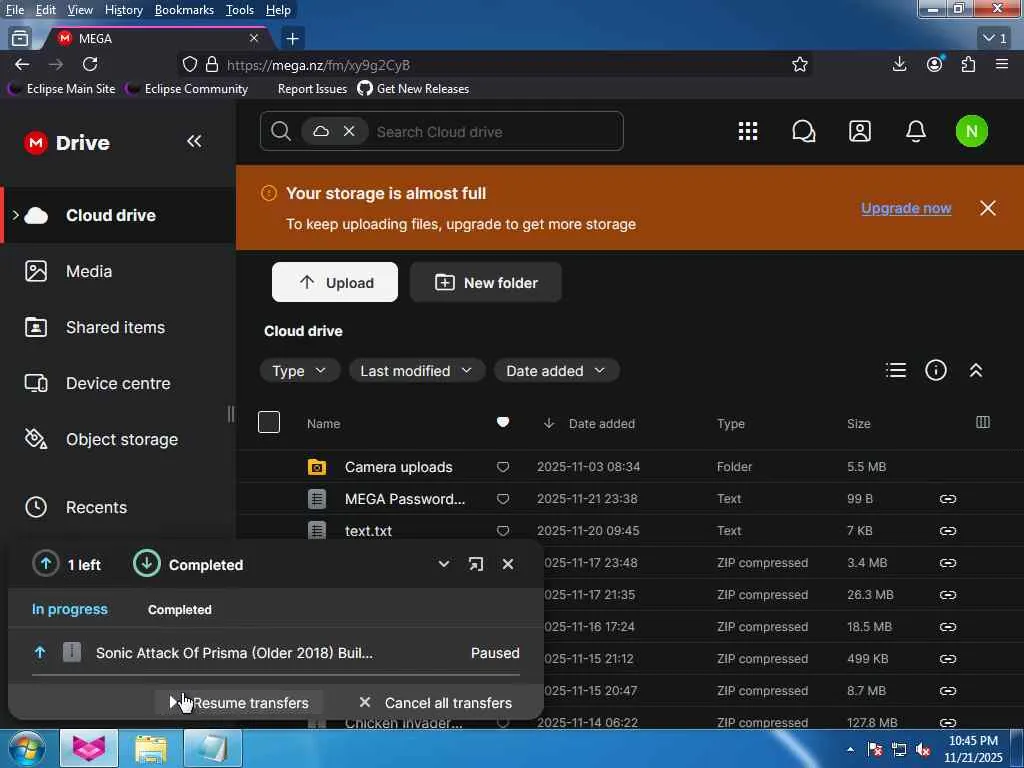The height and width of the screenshot is (768, 1024).
Task: Open the link icon for the 499 KB ZIP
Action: pyautogui.click(x=948, y=659)
